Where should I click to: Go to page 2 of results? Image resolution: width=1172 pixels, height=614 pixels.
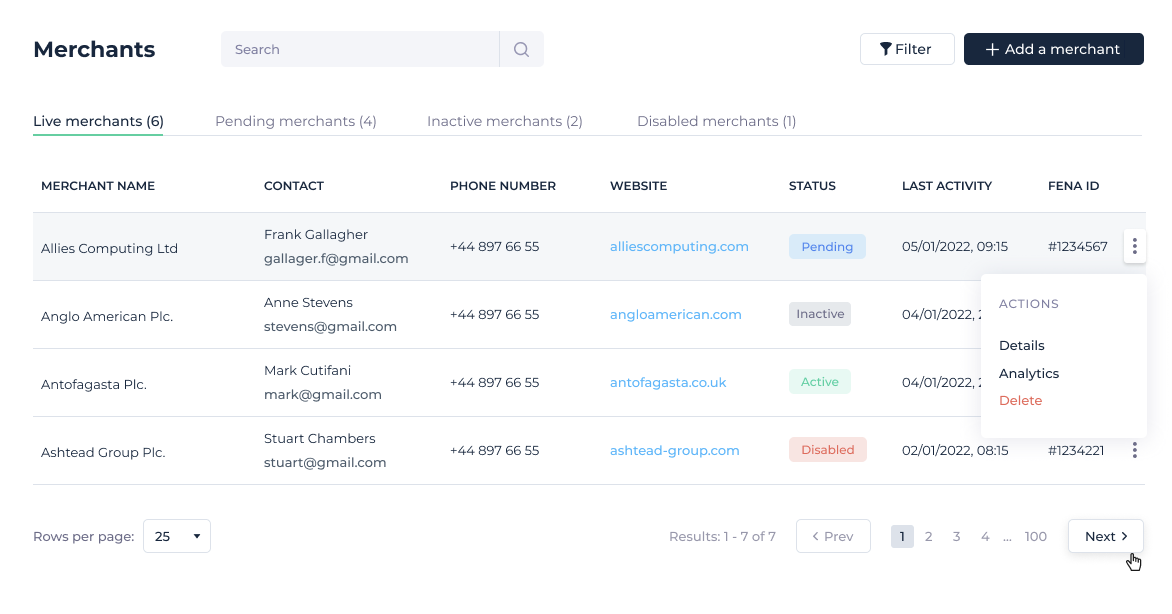(x=928, y=537)
